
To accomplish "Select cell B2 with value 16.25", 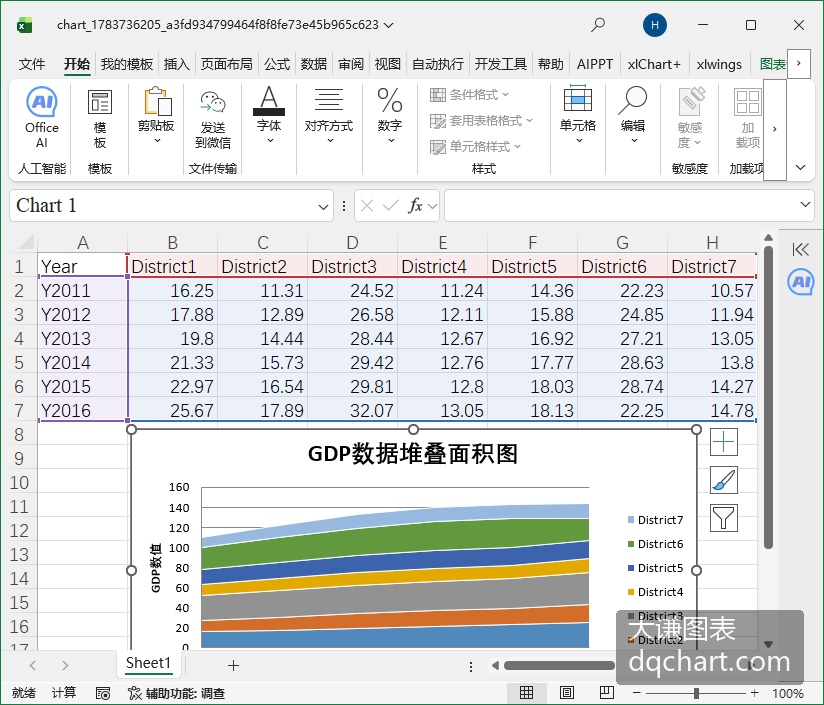I will (x=172, y=291).
